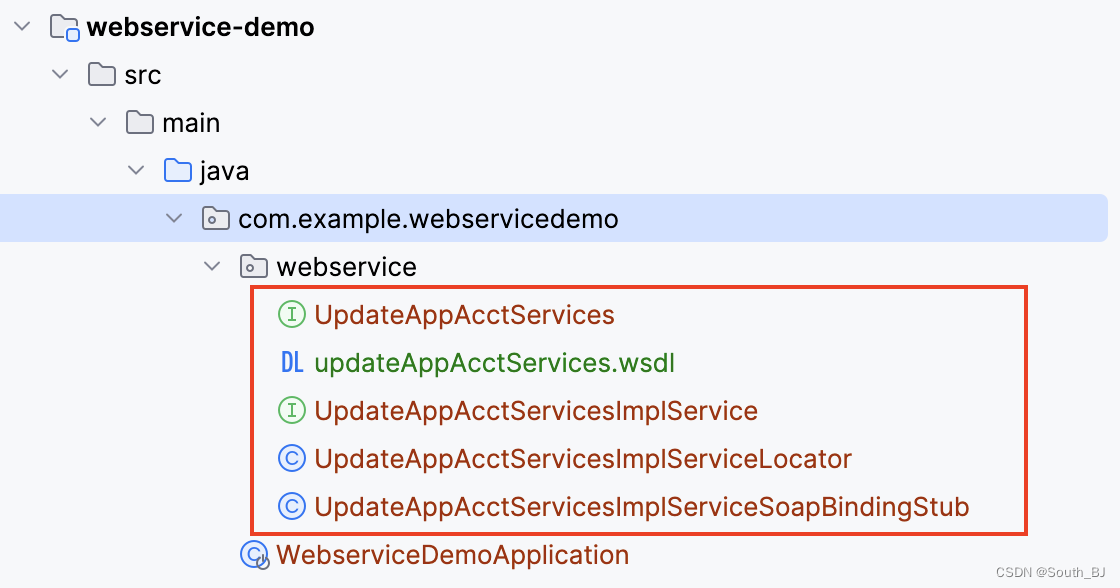1120x588 pixels.
Task: Collapse the com.example.webservicedemo package chevron
Action: (174, 218)
